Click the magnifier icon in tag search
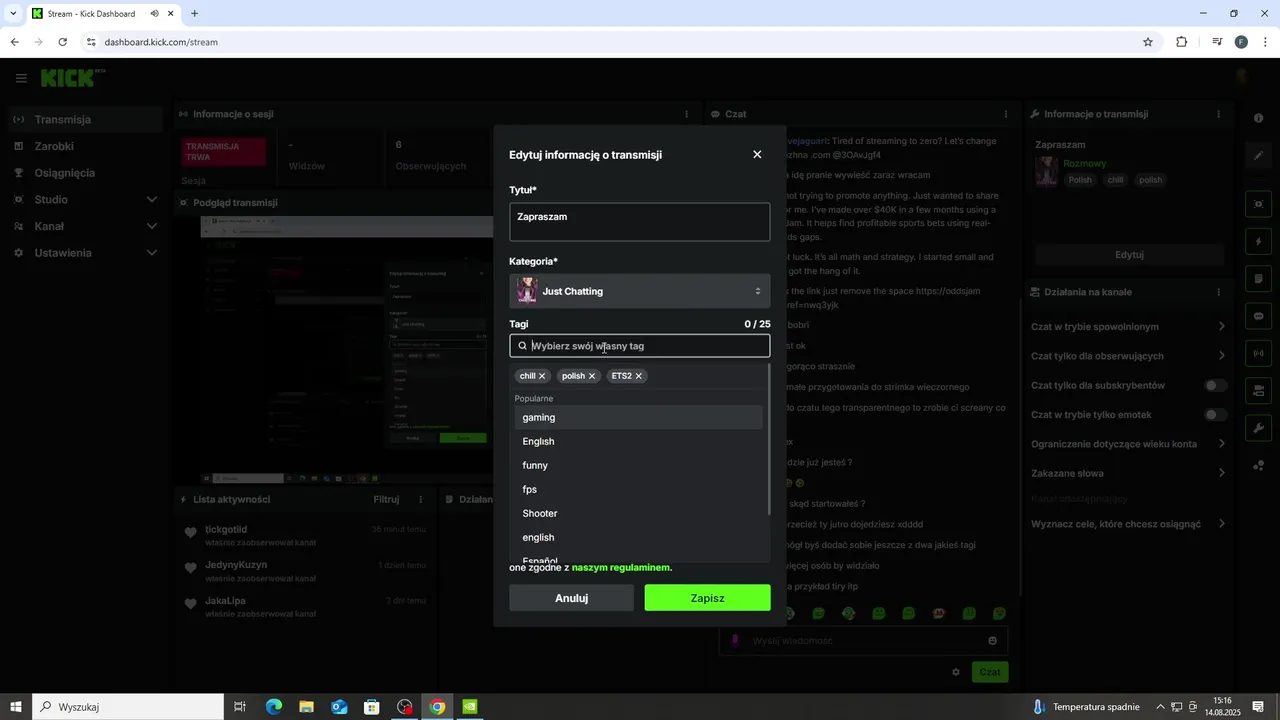1280x720 pixels. tap(522, 346)
